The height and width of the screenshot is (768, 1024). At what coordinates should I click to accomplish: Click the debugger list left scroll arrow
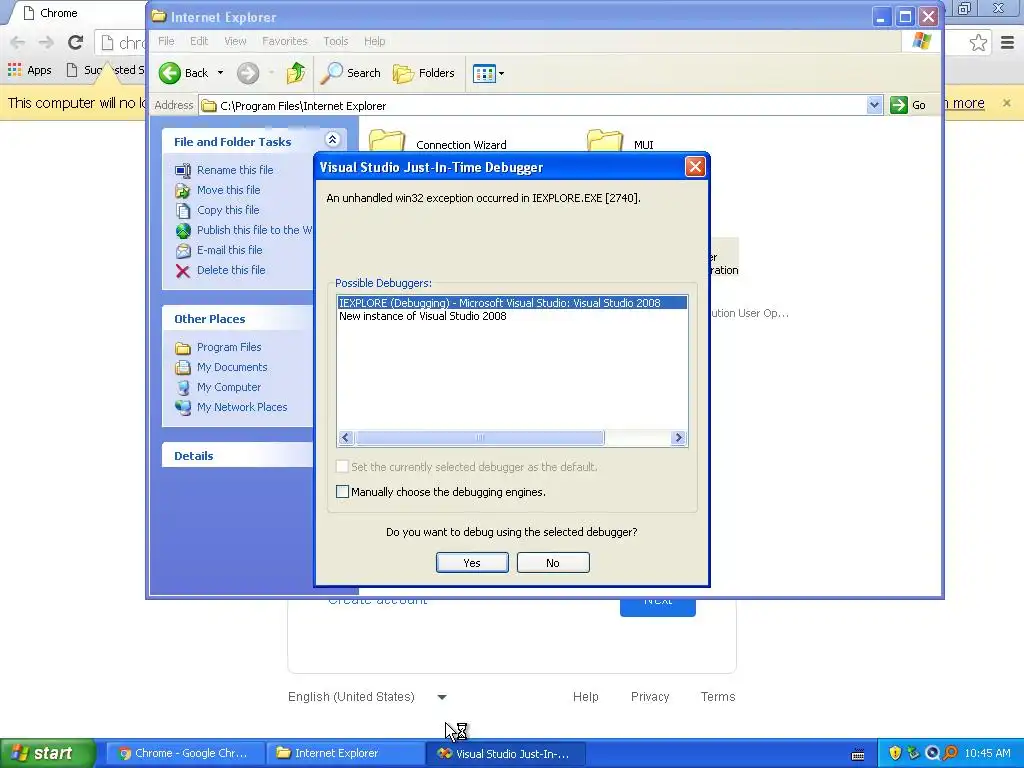(x=346, y=438)
